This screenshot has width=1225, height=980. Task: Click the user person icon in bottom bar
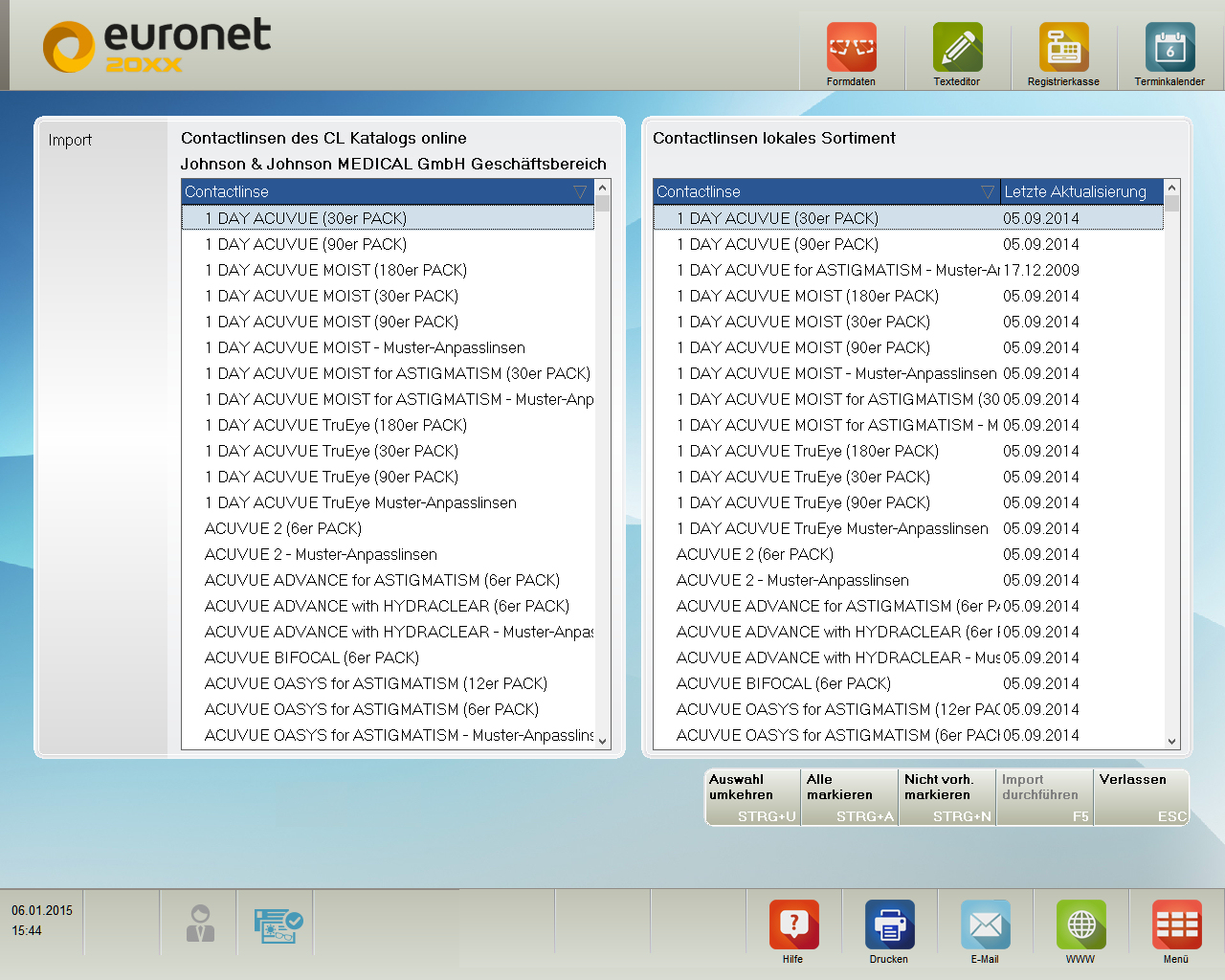pos(200,924)
